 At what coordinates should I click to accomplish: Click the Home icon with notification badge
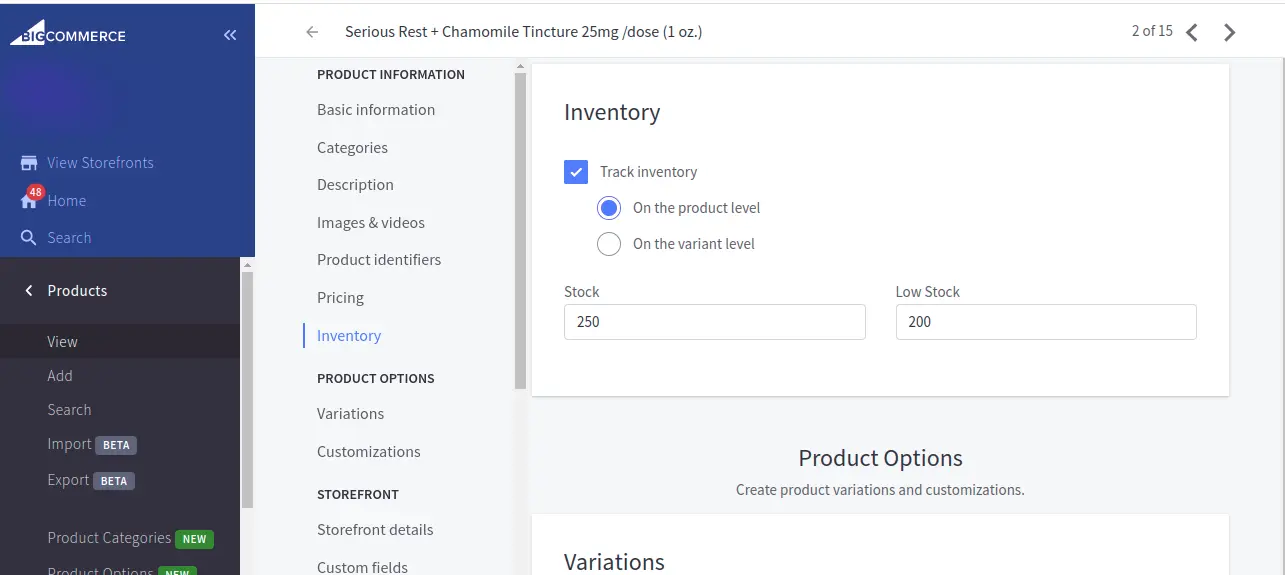click(29, 201)
